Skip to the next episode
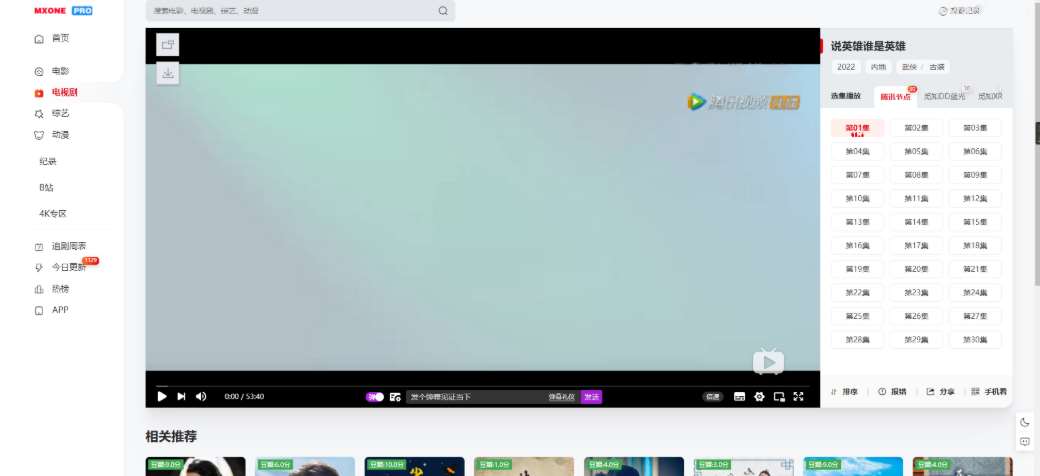 pos(181,397)
